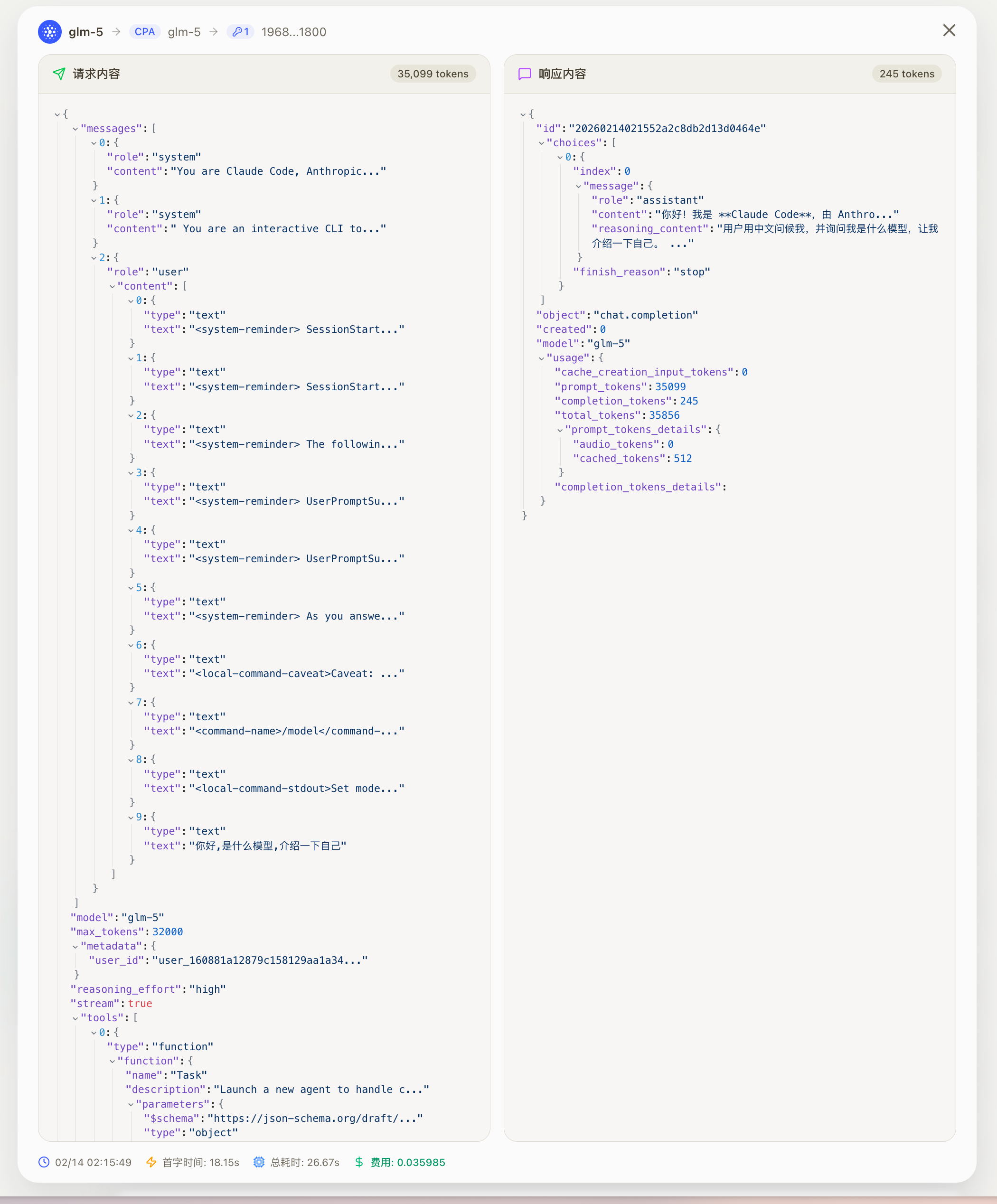Screen dimensions: 997x1204
Task: Click the dollar cost icon
Action: (359, 1162)
